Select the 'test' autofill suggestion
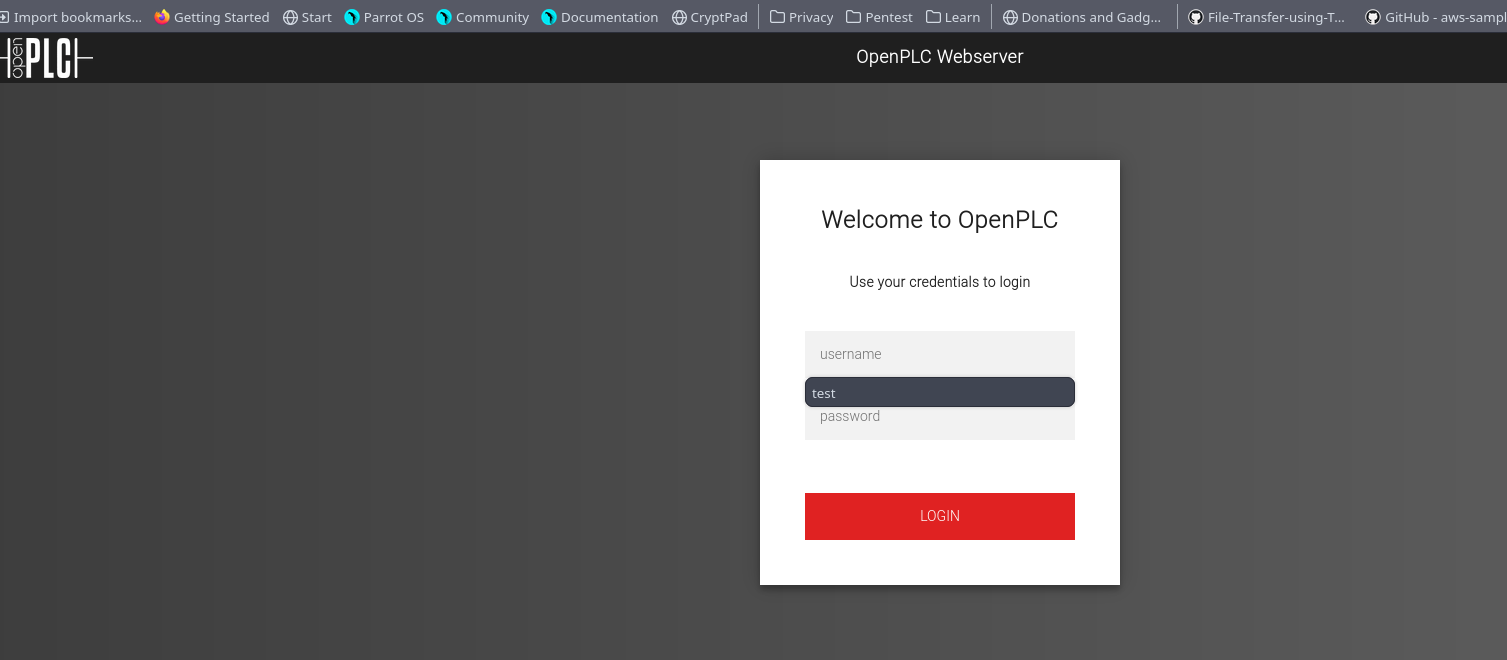The image size is (1507, 660). click(x=940, y=392)
